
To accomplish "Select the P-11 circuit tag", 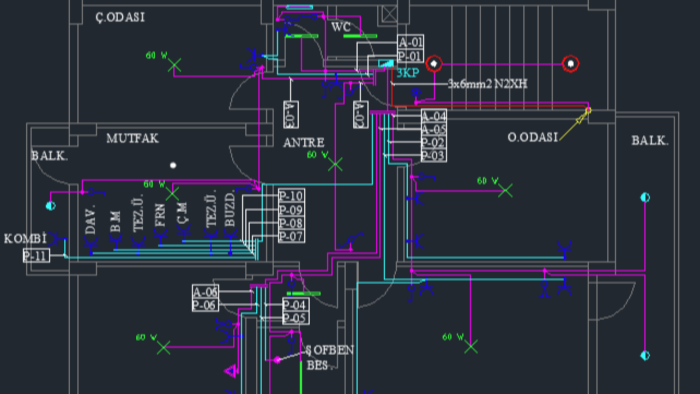I will pos(36,256).
